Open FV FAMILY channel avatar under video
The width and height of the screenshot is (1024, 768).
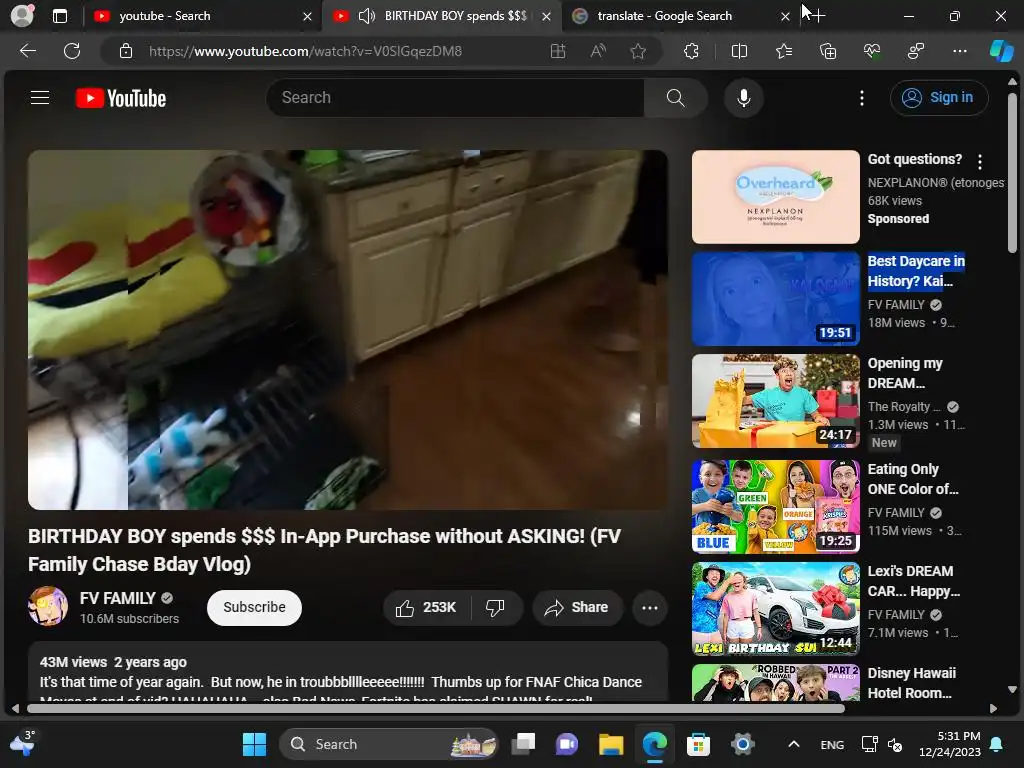48,606
